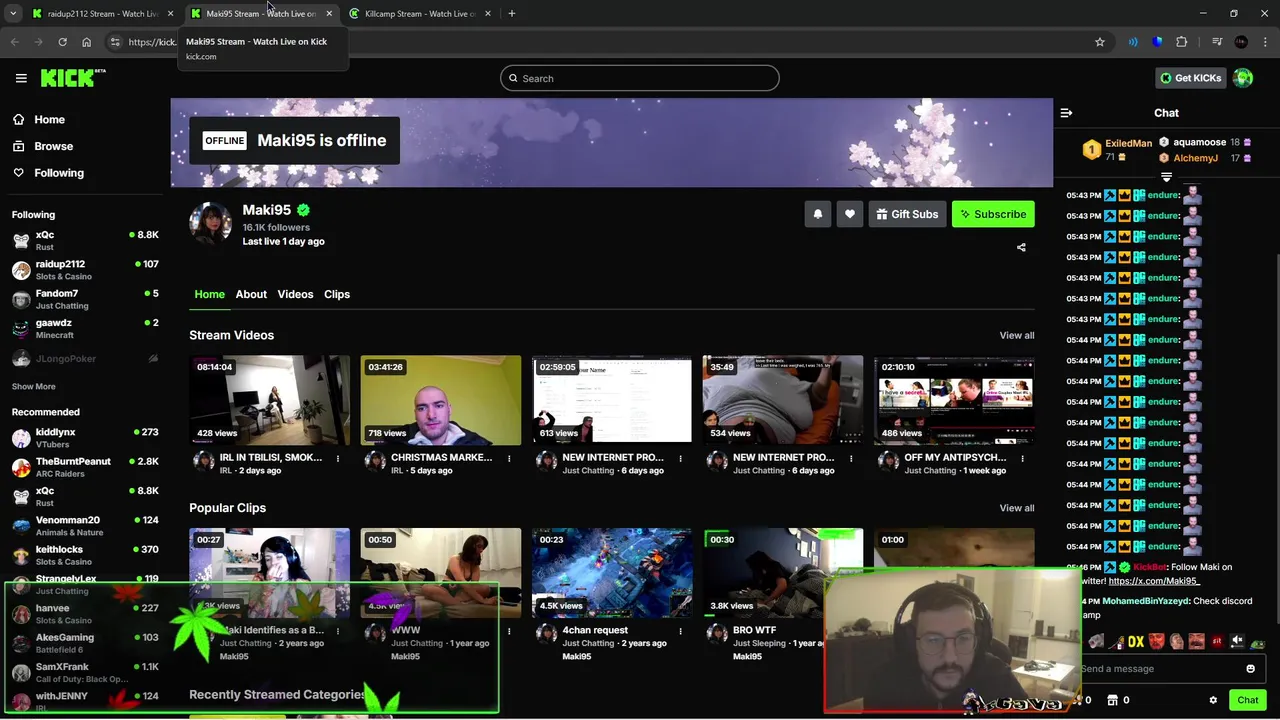
Task: Open kiddlynx recommended channel
Action: [85, 438]
